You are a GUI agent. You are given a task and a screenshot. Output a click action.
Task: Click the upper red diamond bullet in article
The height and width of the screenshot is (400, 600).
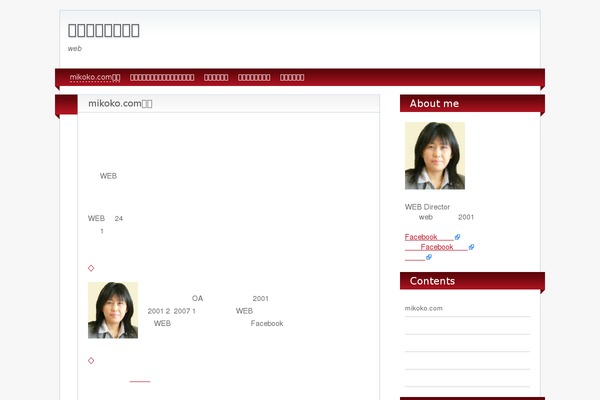[x=91, y=267]
